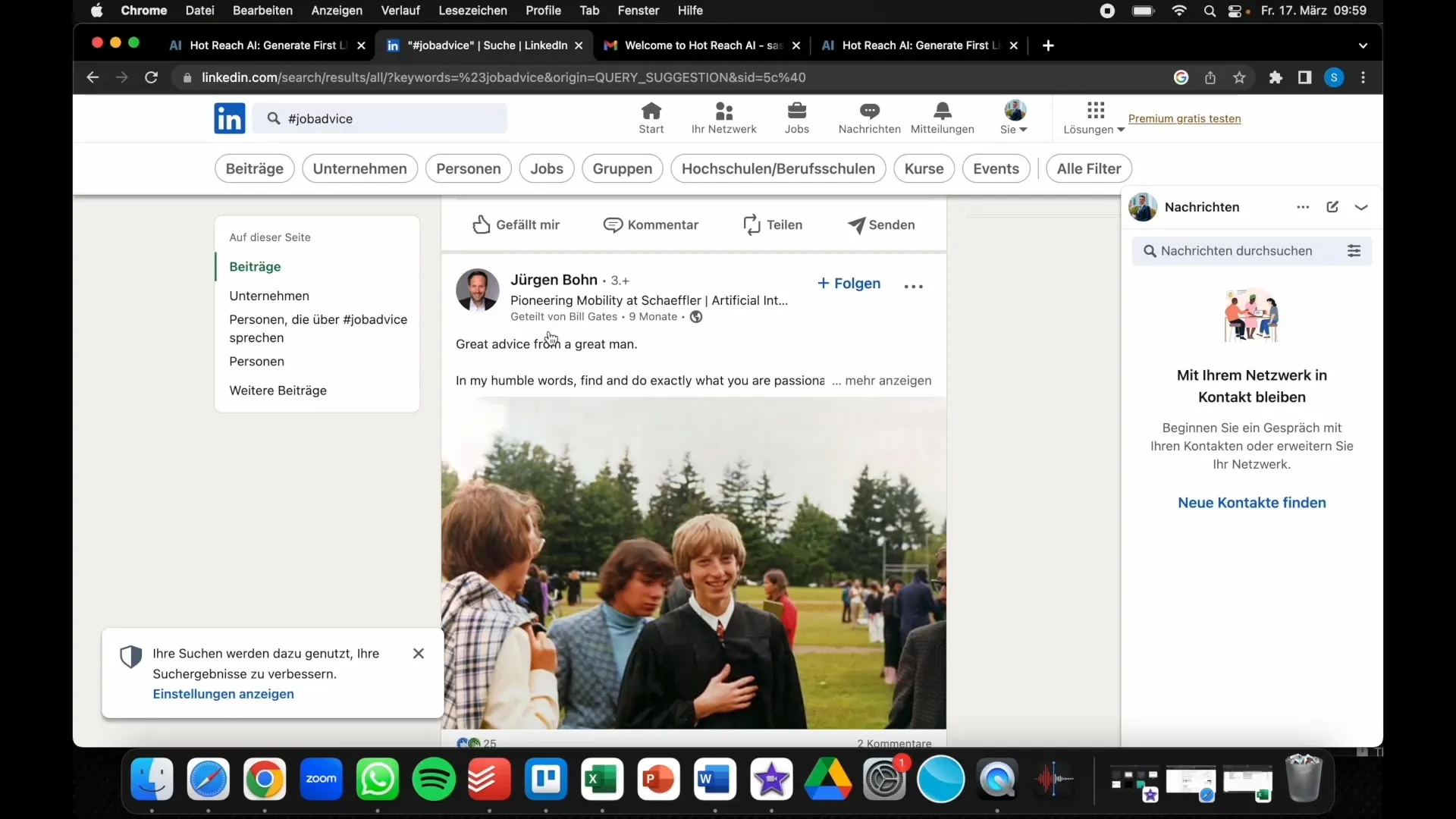
Task: Expand Chrome tab search chevron
Action: point(1363,45)
